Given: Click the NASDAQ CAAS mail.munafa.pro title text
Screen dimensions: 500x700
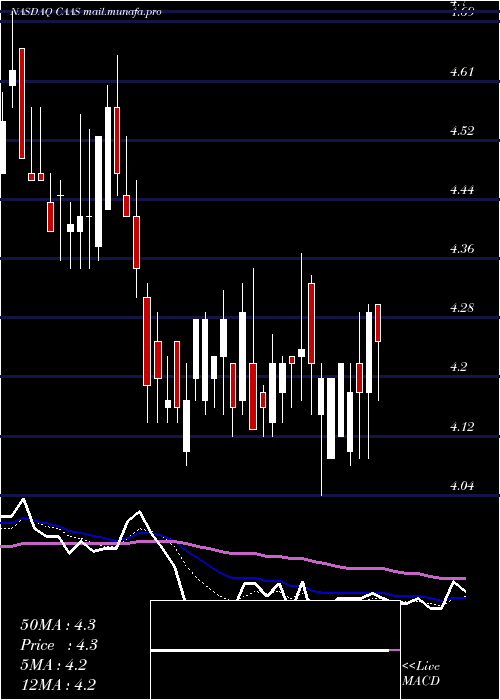Looking at the screenshot, I should (86, 12).
